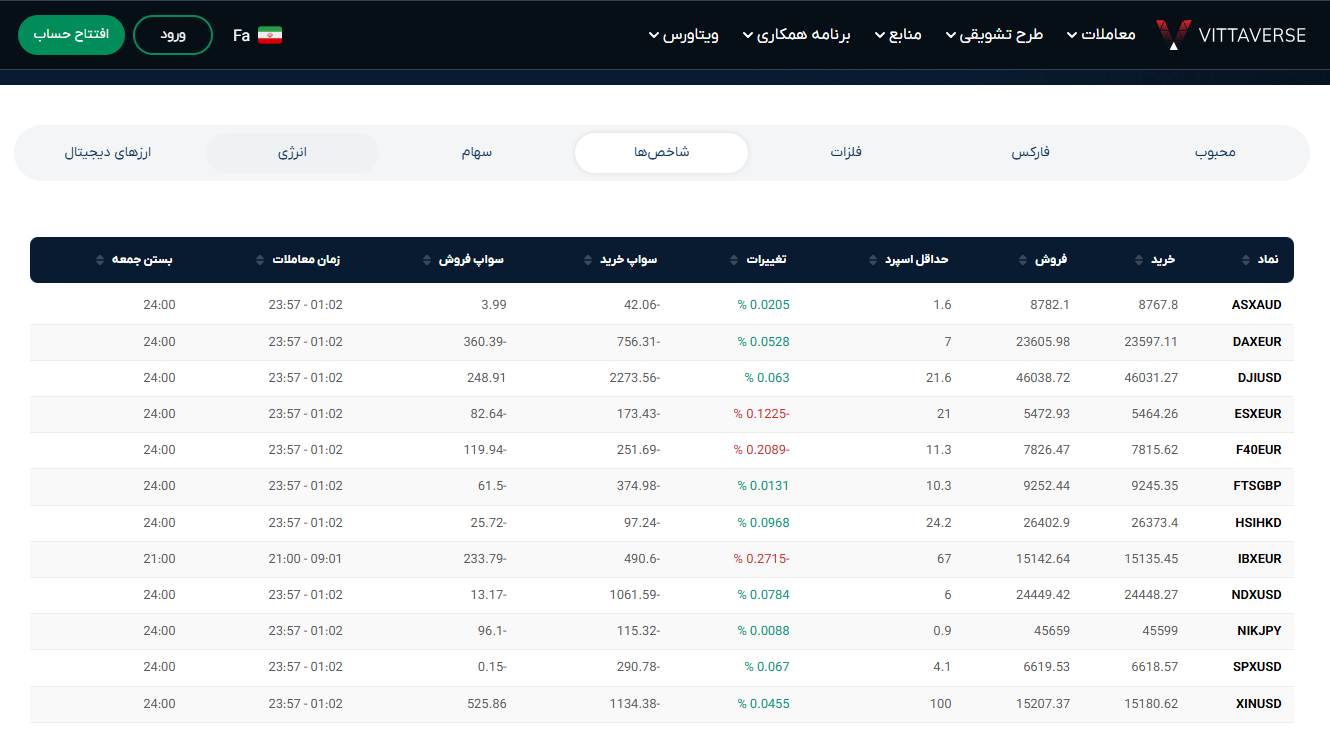Click the Iran flag language icon

pos(270,35)
